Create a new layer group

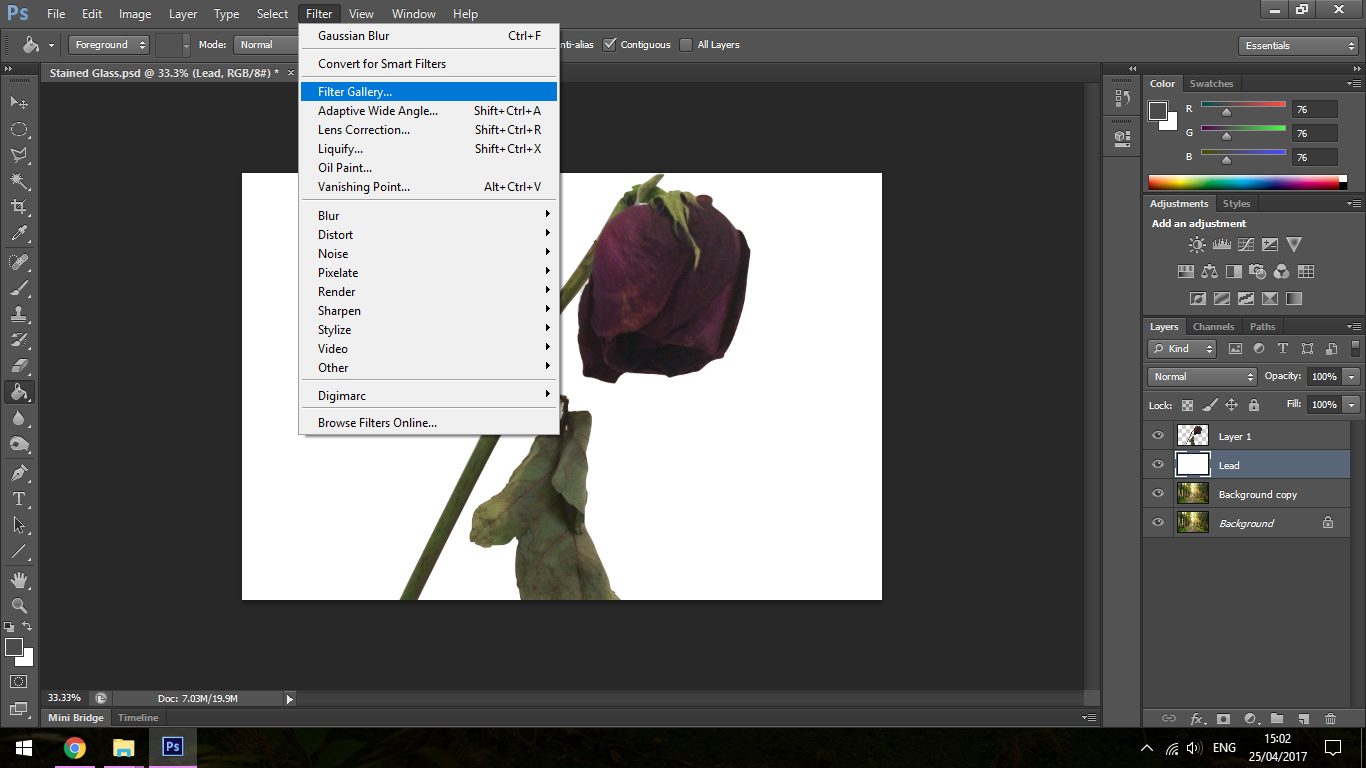pyautogui.click(x=1277, y=718)
